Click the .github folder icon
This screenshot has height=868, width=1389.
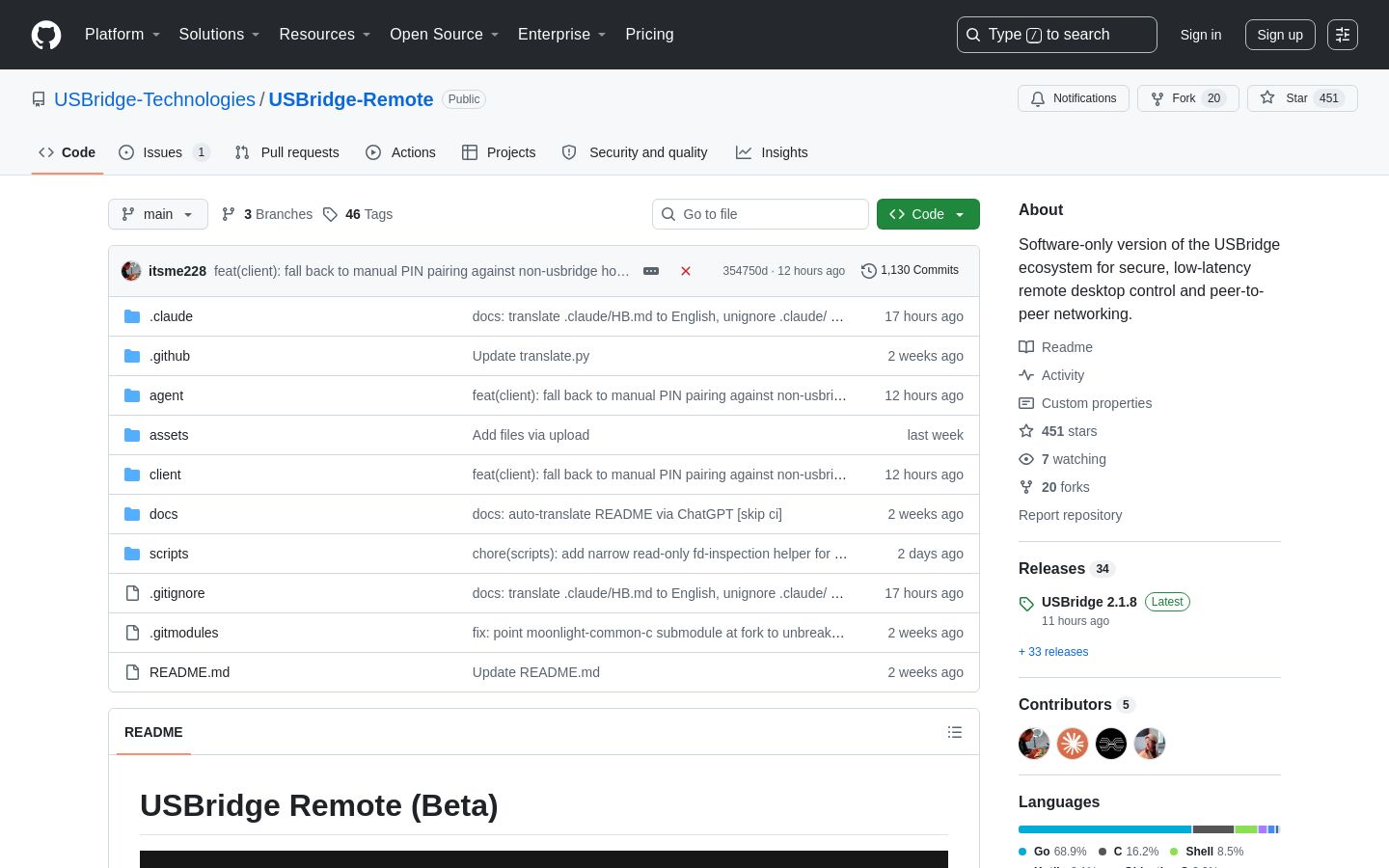coord(132,356)
